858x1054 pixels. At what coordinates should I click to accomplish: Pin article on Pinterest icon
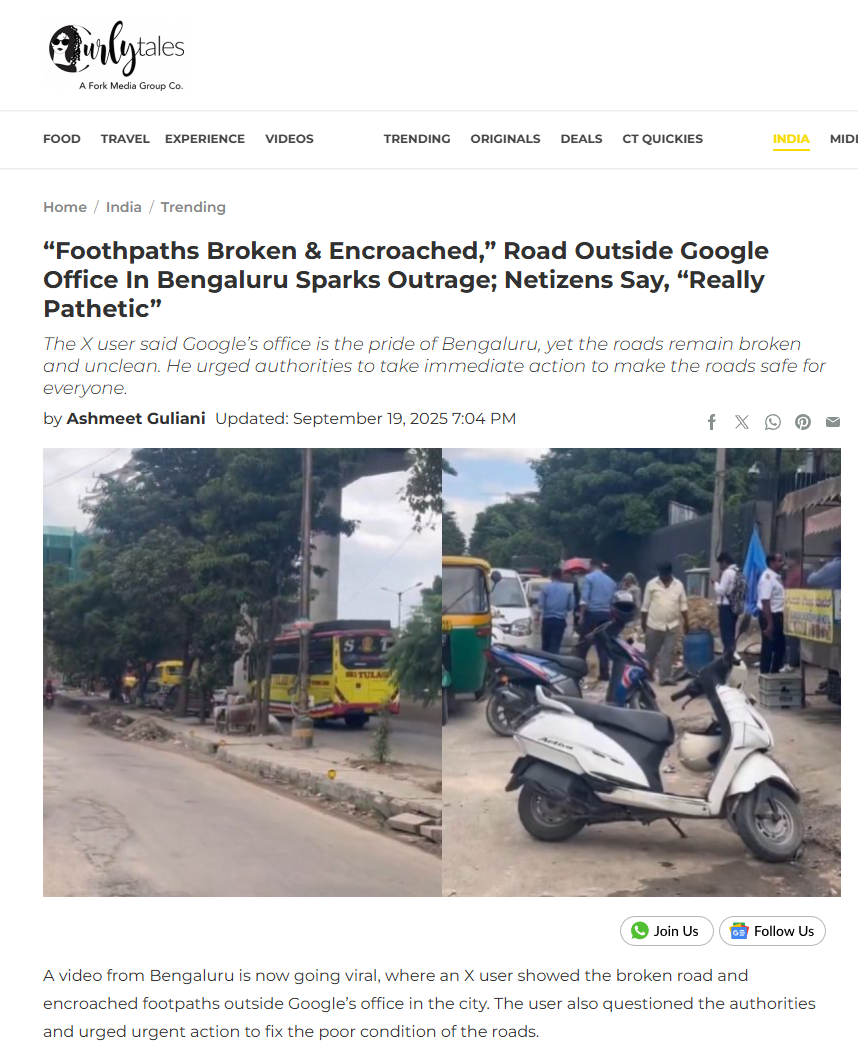pos(803,422)
